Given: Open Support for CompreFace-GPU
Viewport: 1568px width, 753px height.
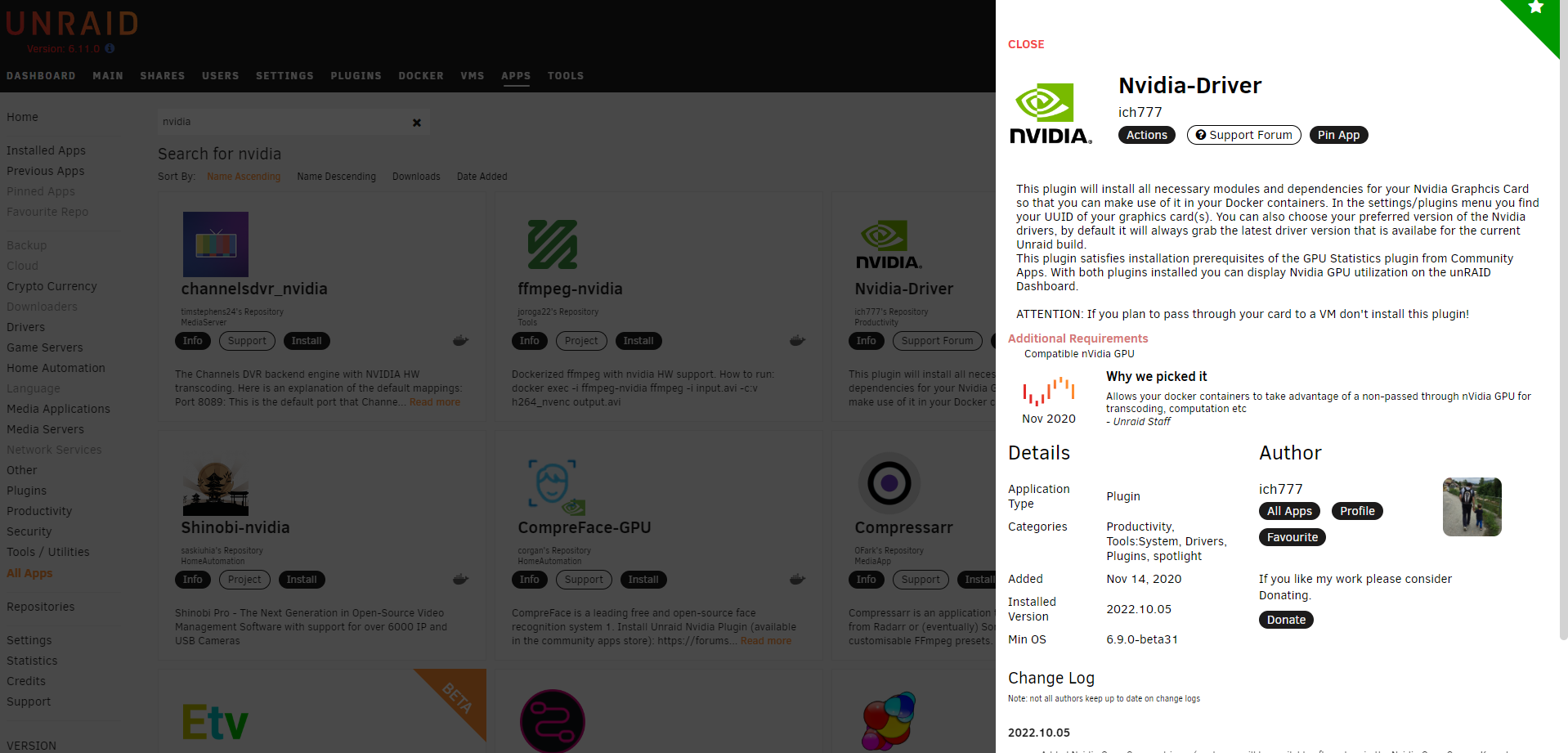Looking at the screenshot, I should point(584,580).
